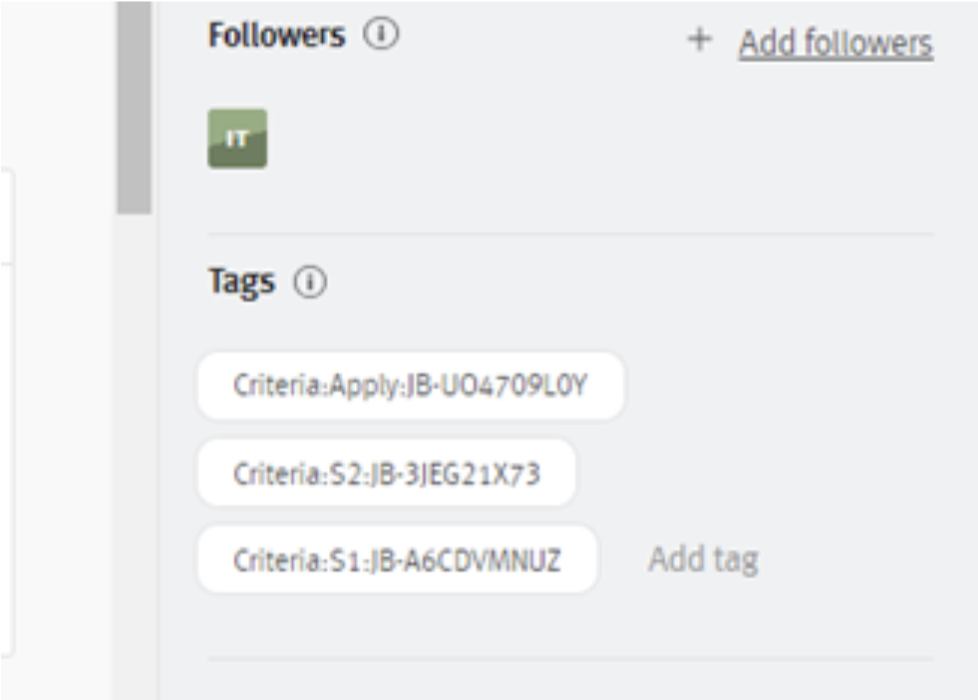Screen dimensions: 978x700
Task: Focus the Add tag input field
Action: click(x=703, y=559)
